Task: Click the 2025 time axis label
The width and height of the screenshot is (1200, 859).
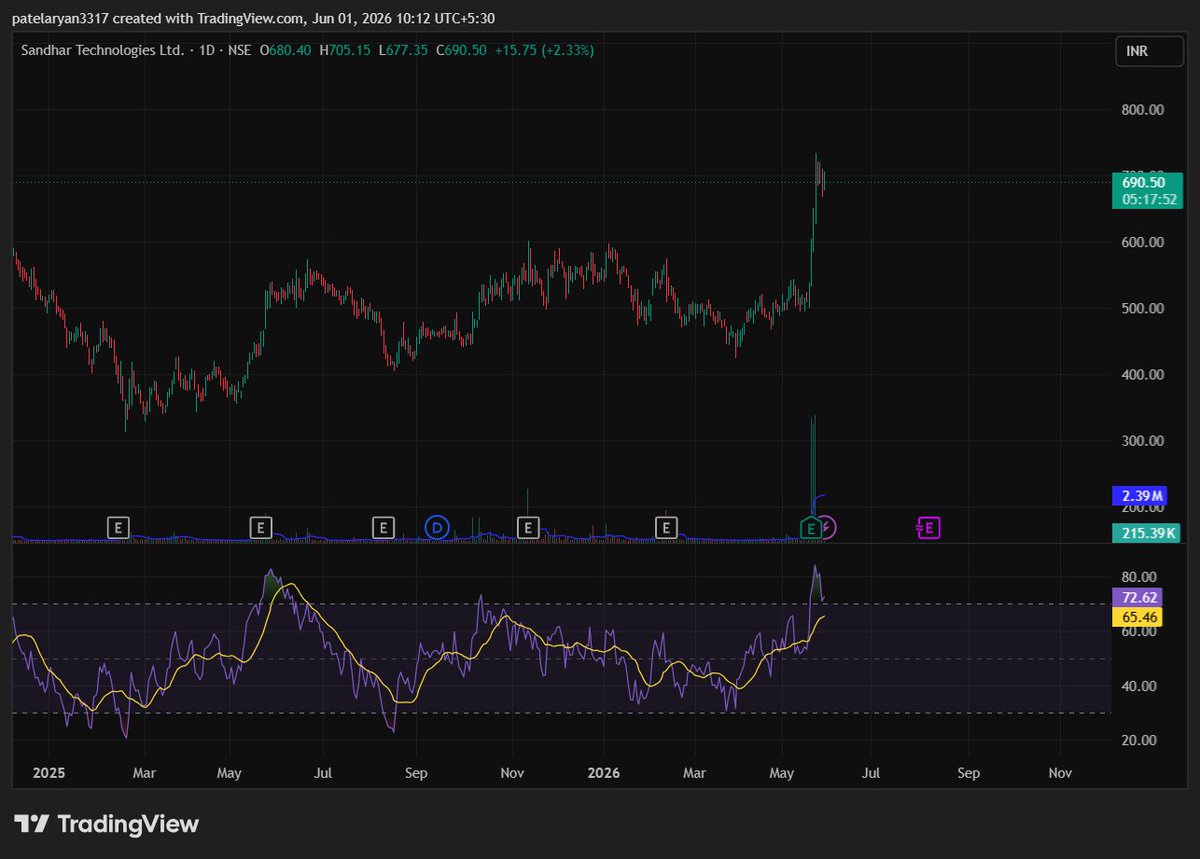Action: [x=48, y=773]
